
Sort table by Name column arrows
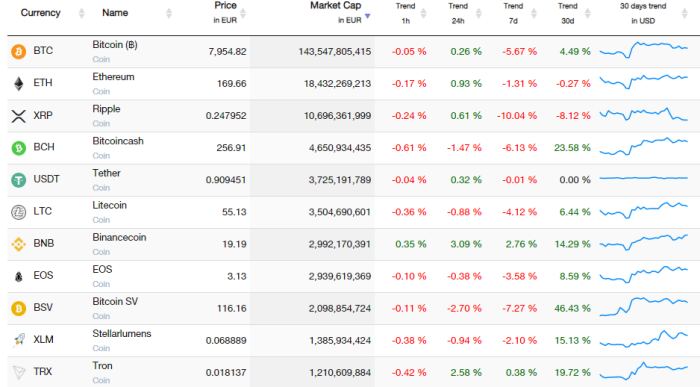[x=169, y=13]
